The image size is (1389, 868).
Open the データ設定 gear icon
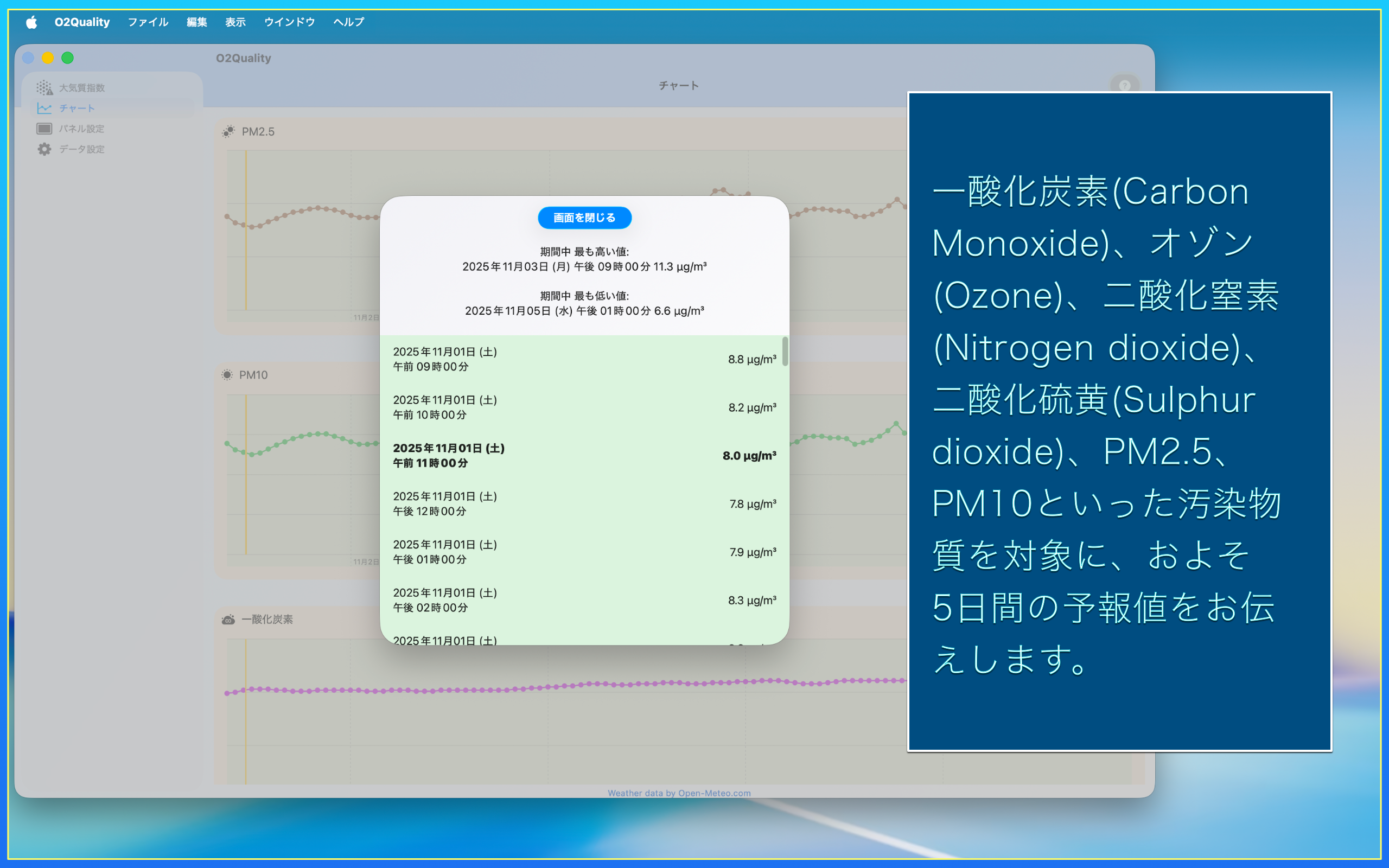tap(44, 149)
